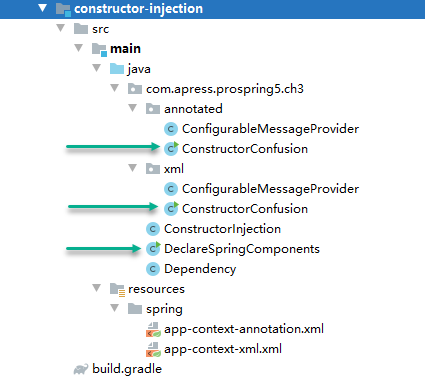Click the class icon beside Dependency
This screenshot has height=378, width=425.
tap(153, 269)
